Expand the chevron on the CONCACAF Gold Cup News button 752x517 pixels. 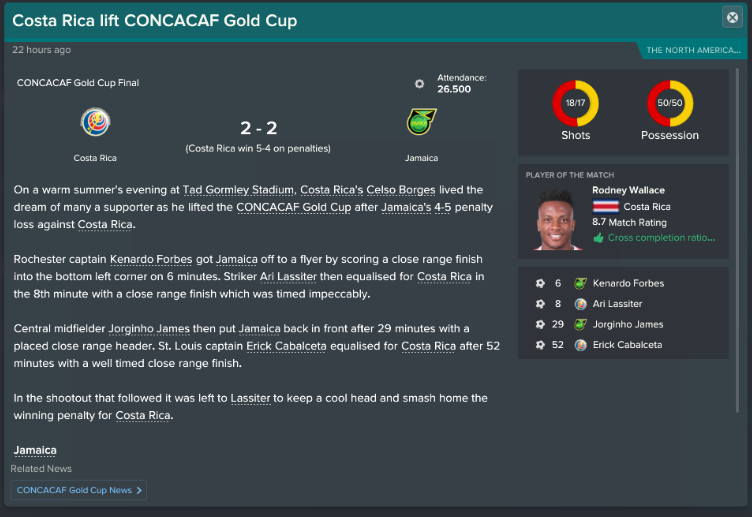pyautogui.click(x=139, y=490)
